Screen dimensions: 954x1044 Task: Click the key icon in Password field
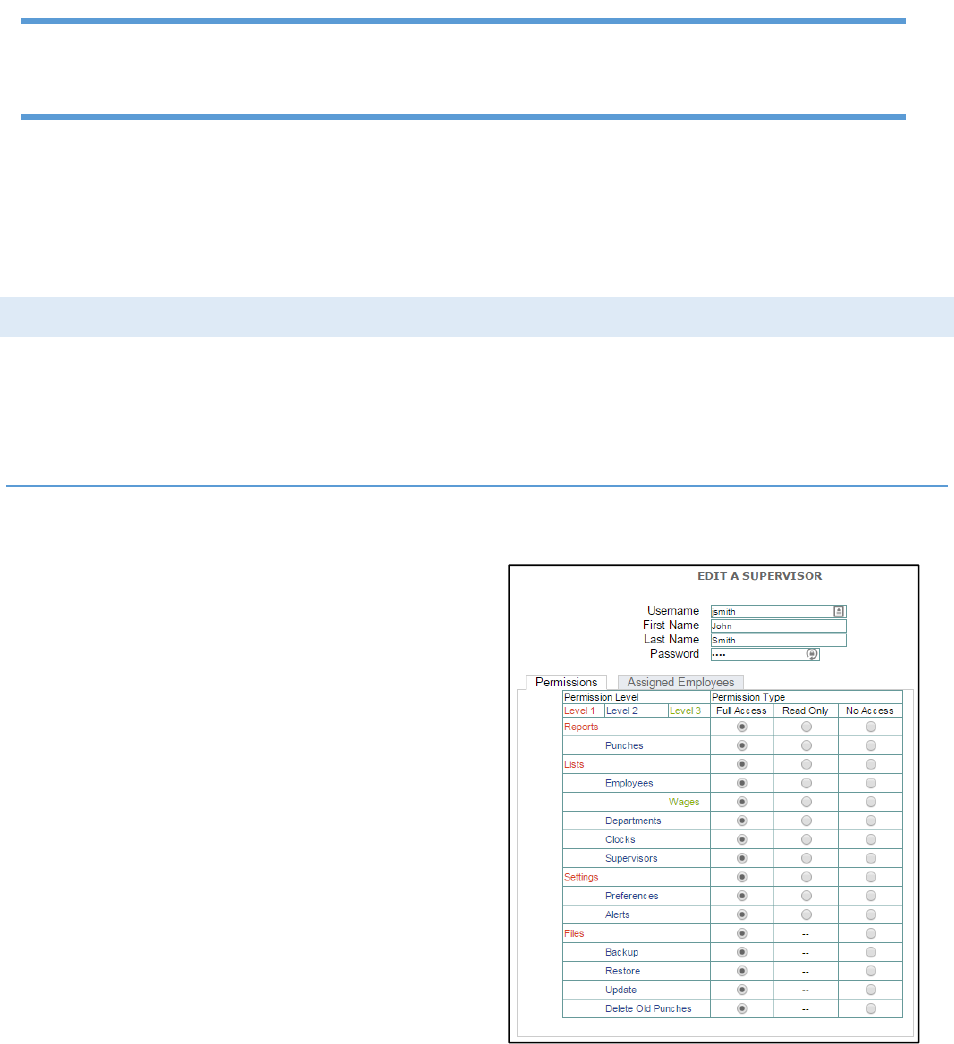(812, 654)
